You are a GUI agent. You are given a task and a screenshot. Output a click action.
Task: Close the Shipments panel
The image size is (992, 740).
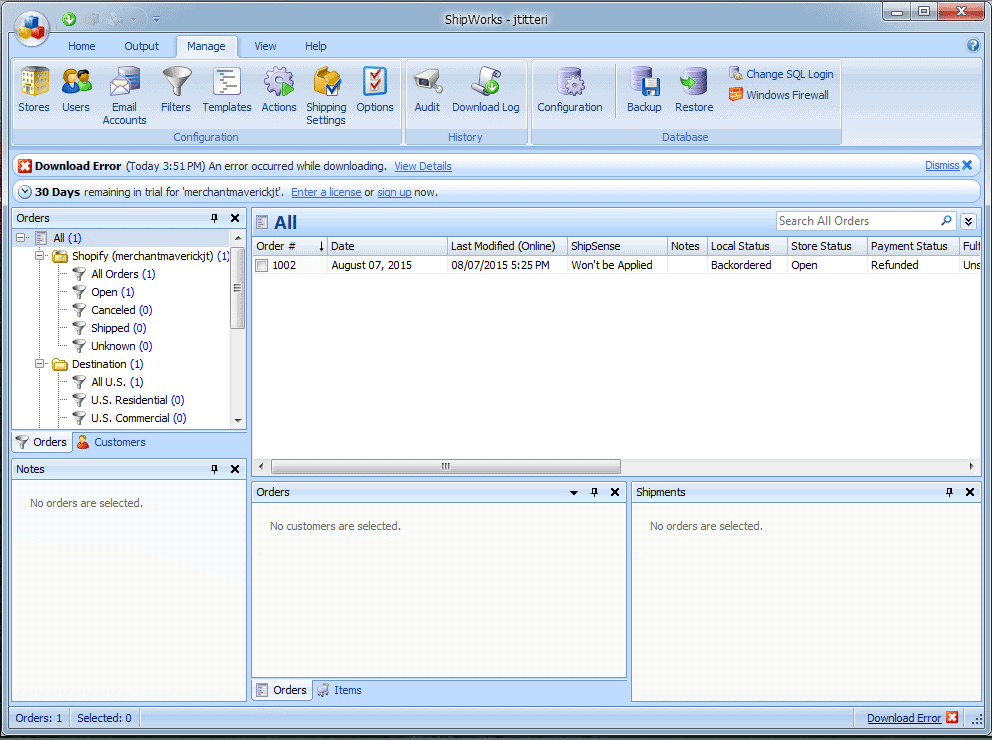[970, 492]
